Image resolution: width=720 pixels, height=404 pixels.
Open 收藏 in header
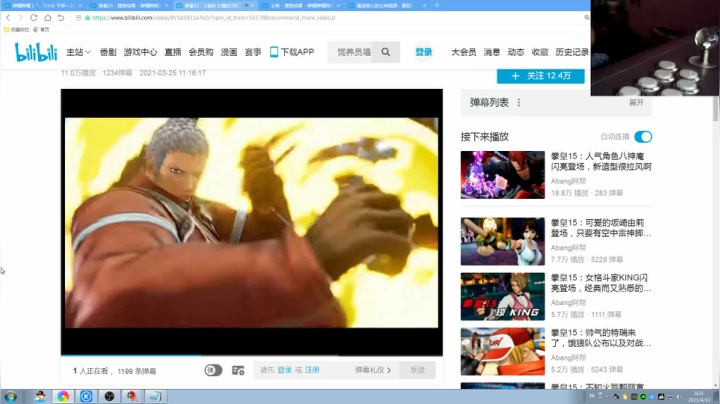click(x=540, y=52)
